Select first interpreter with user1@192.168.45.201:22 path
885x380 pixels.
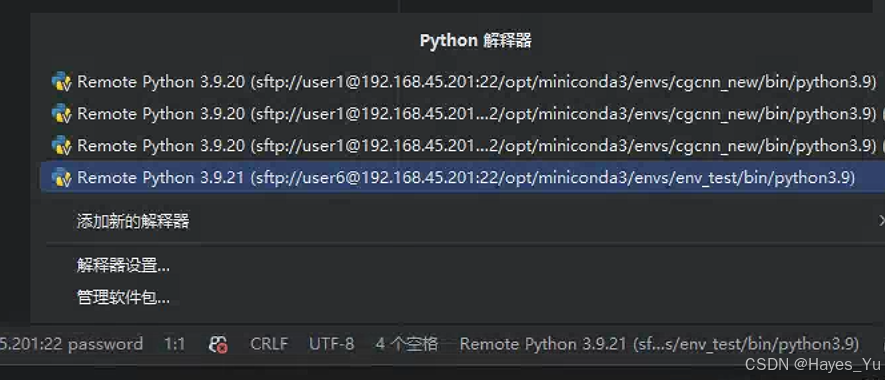463,82
